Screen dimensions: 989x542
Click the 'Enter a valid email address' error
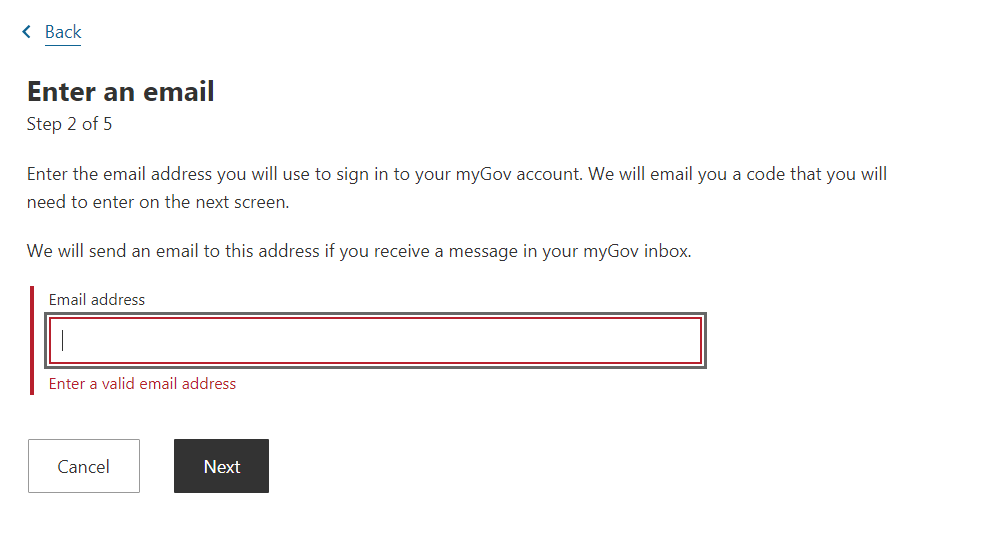143,384
